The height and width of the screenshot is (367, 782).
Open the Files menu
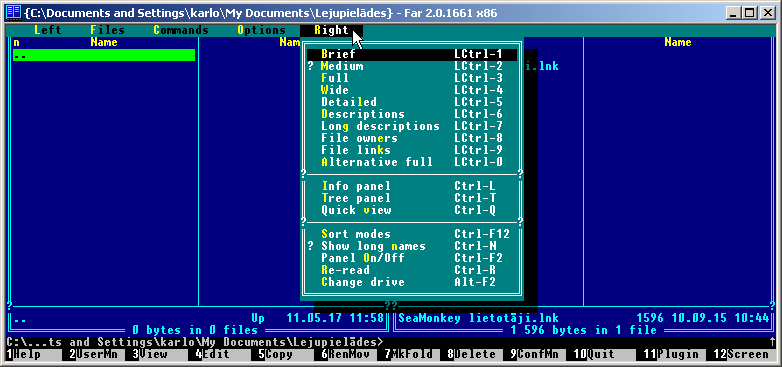click(x=107, y=30)
